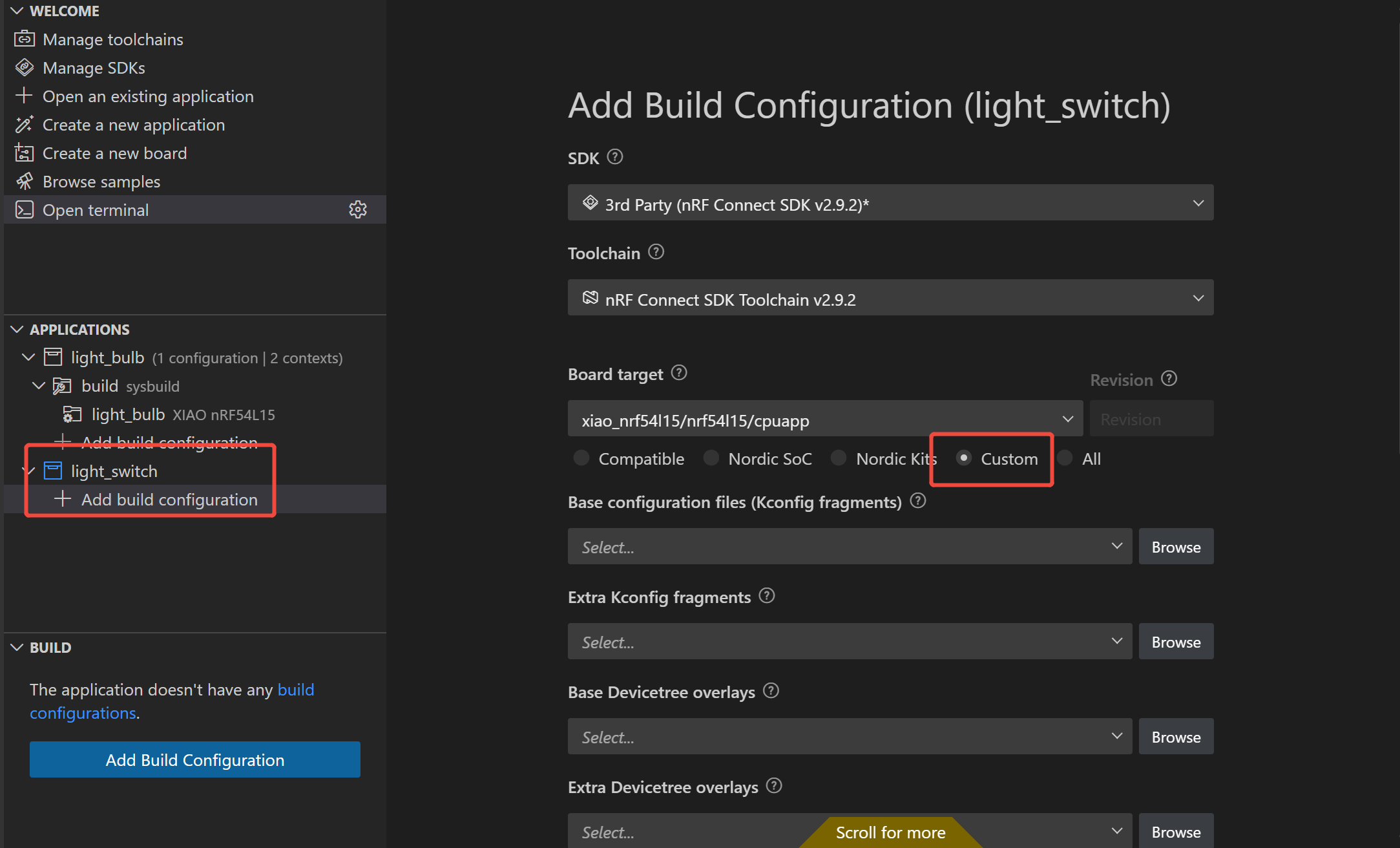Click Open an existing application entry

click(x=147, y=96)
